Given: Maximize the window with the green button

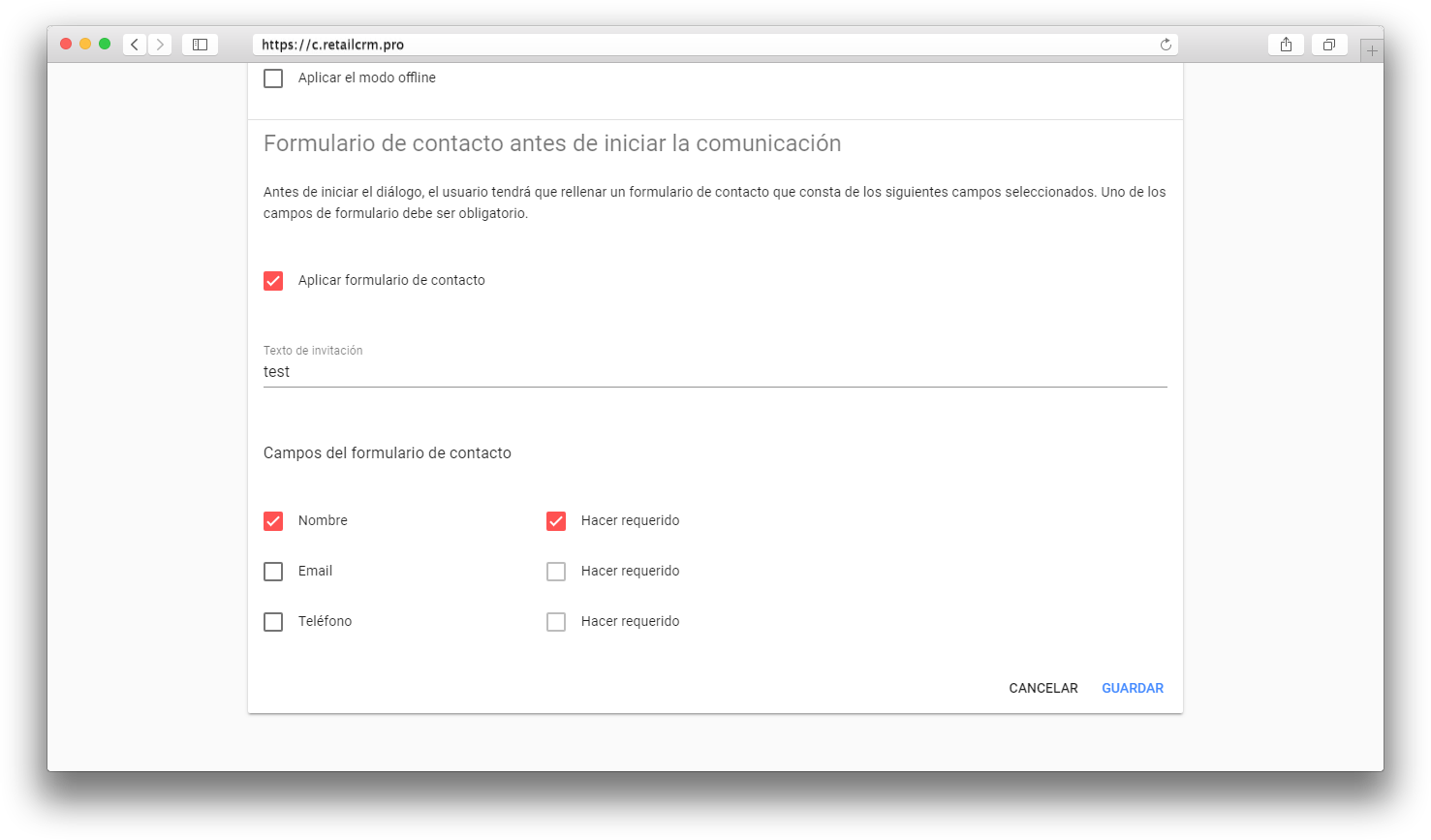Looking at the screenshot, I should click(105, 44).
